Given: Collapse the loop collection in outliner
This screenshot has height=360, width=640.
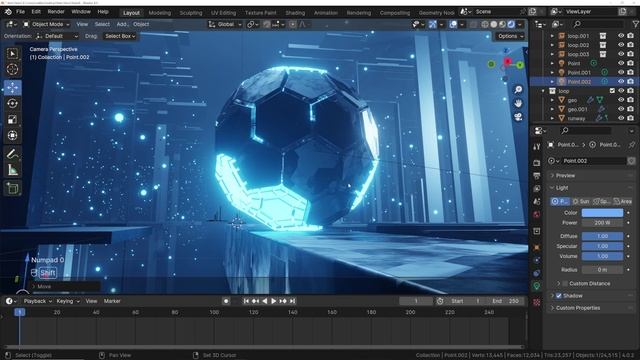Looking at the screenshot, I should click(x=543, y=91).
